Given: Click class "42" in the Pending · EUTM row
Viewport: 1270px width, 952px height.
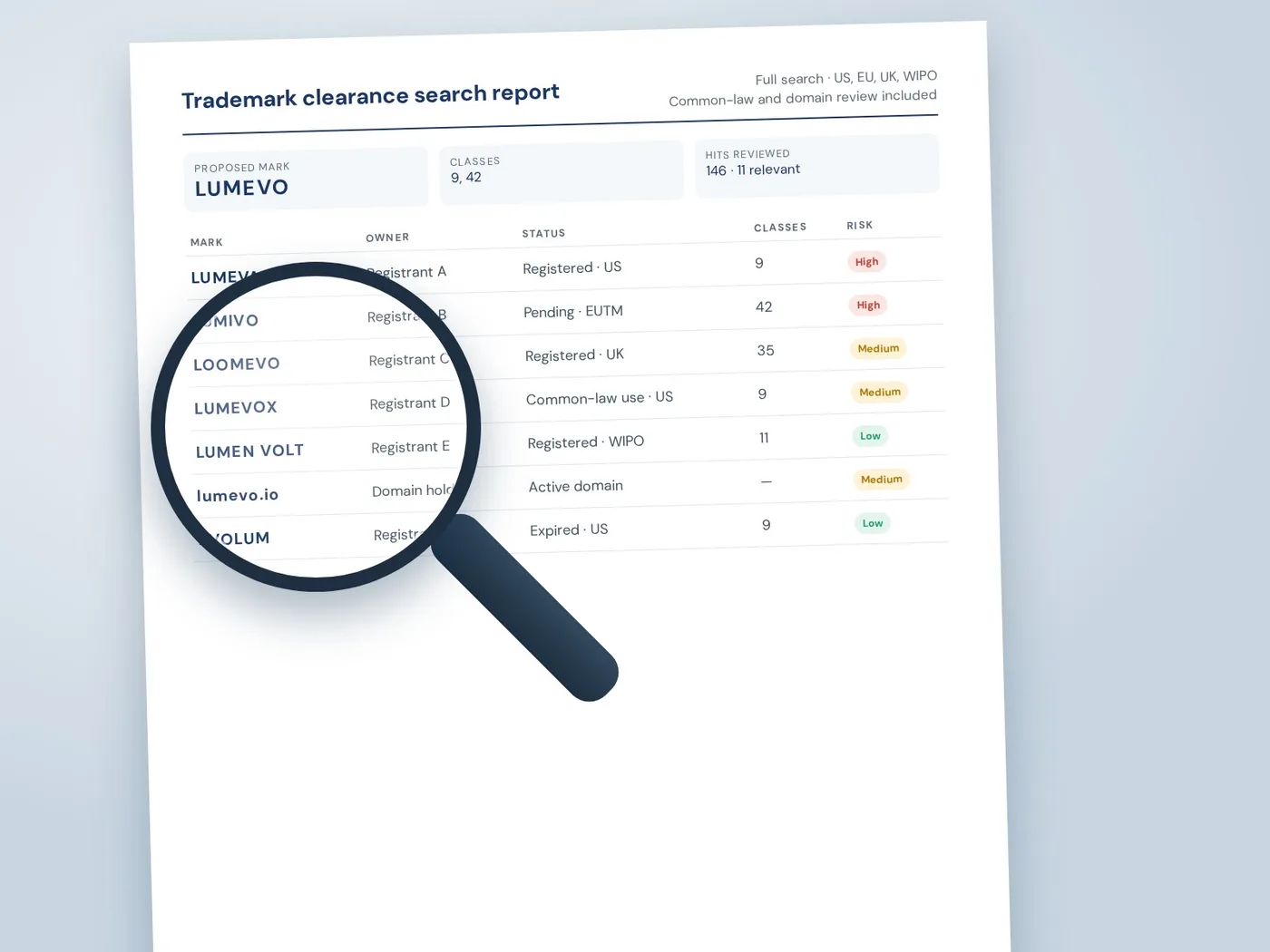Looking at the screenshot, I should point(764,306).
